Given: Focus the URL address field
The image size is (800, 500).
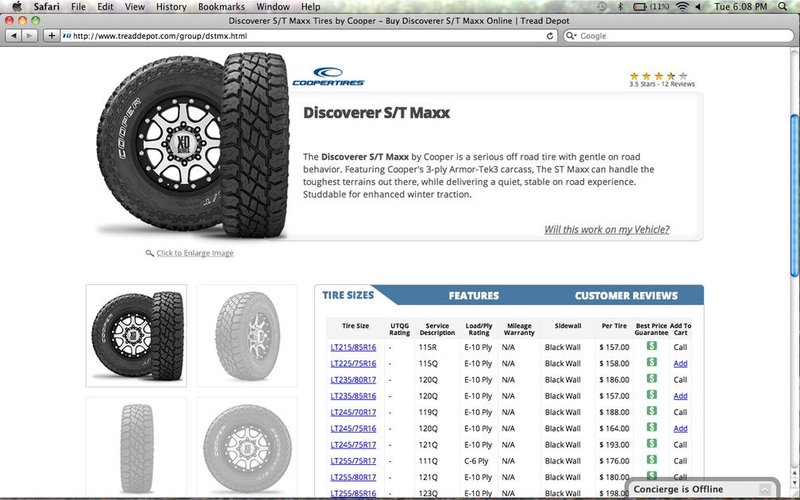Looking at the screenshot, I should (x=309, y=36).
